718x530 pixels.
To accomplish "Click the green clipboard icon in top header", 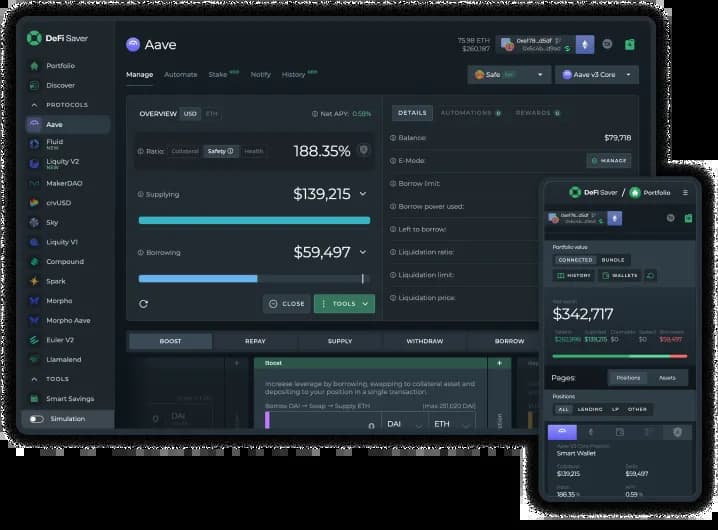I will 630,45.
